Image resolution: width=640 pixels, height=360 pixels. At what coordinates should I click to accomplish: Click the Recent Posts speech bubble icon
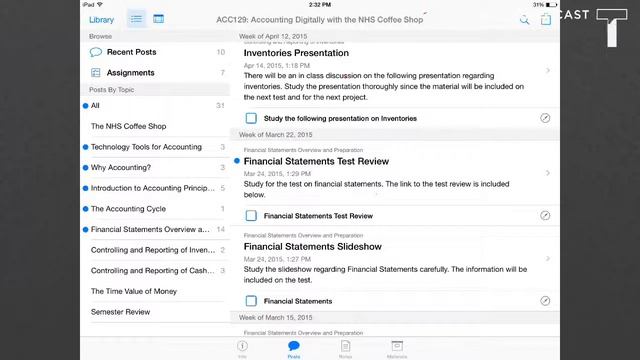point(96,52)
